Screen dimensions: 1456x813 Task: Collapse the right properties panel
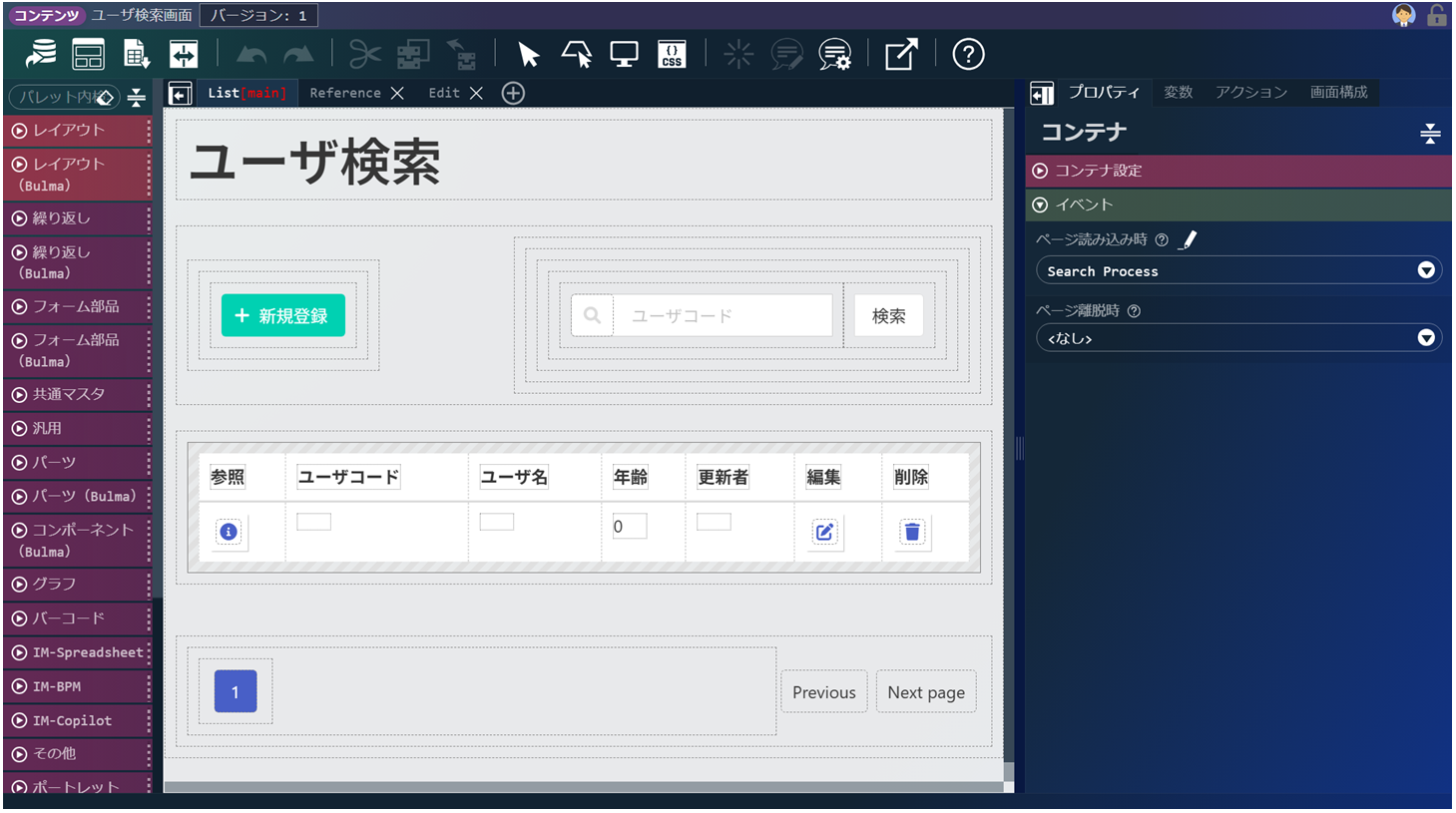[1041, 93]
